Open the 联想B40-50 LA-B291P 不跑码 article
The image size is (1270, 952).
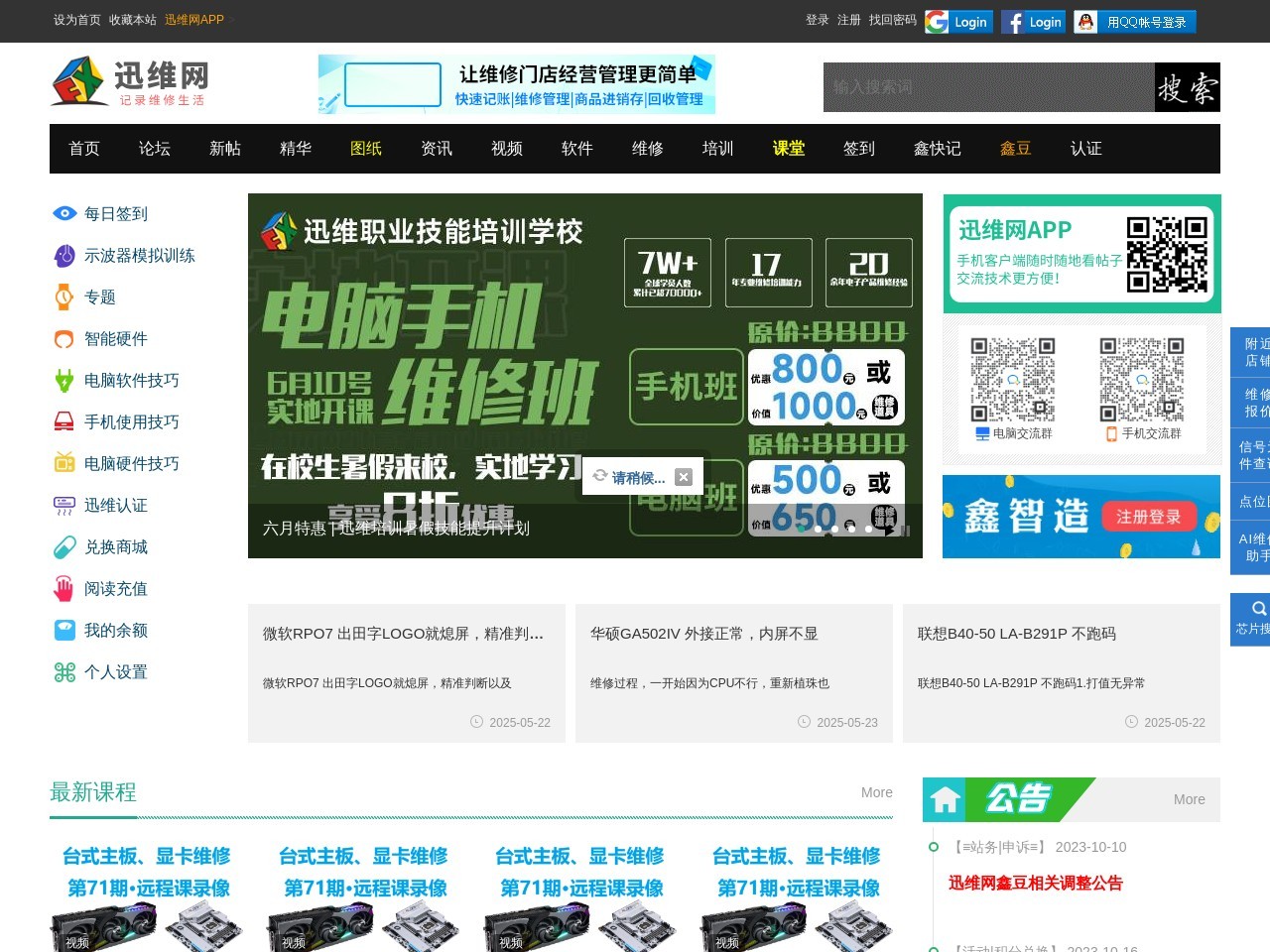(1017, 634)
